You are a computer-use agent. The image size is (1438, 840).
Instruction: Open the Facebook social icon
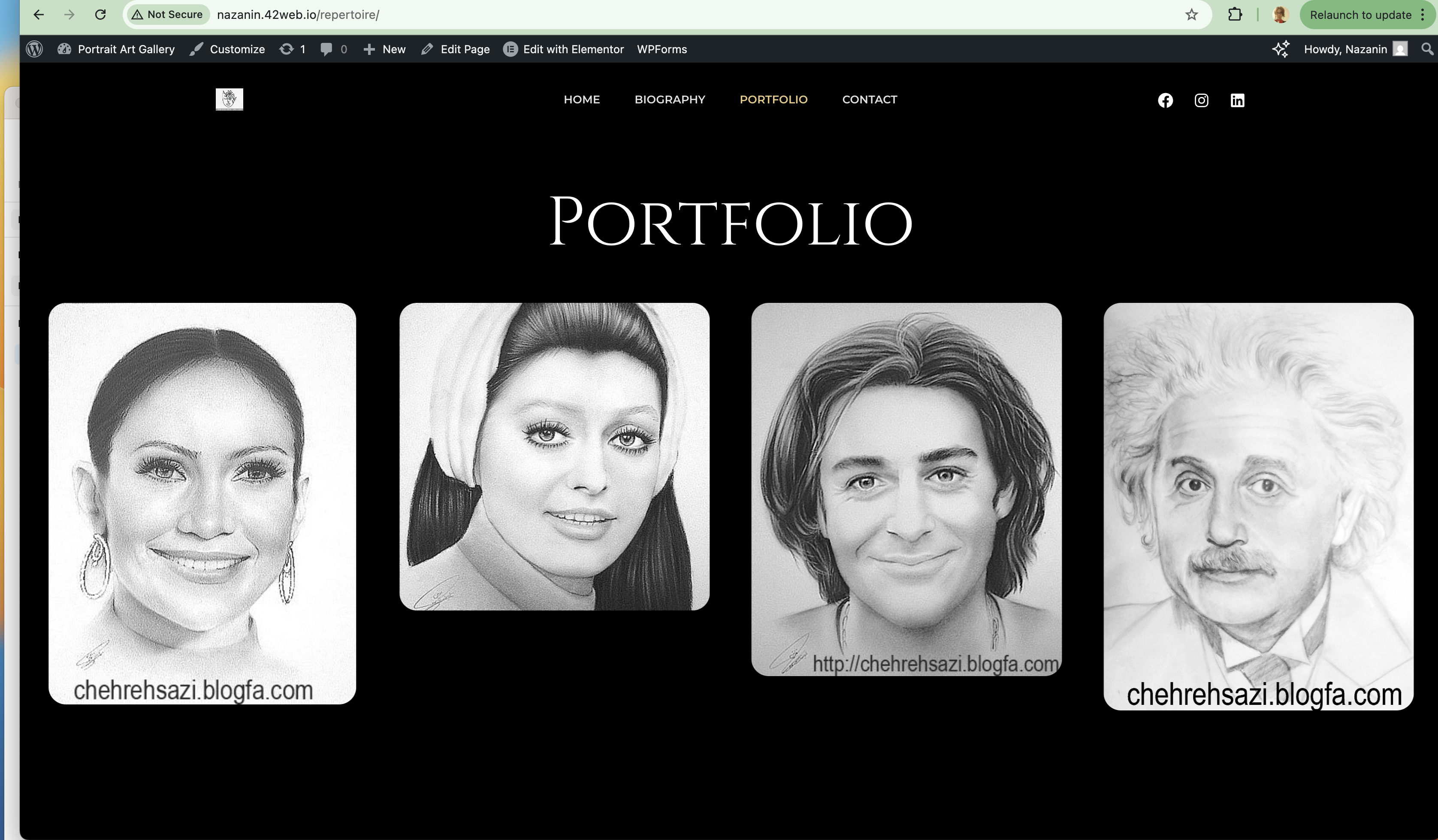1165,100
